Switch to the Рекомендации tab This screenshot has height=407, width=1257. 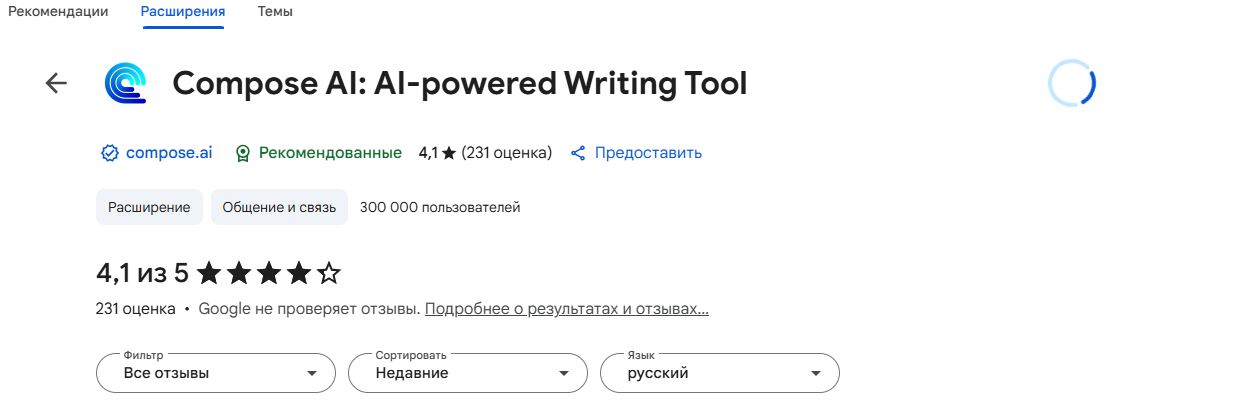tap(59, 12)
